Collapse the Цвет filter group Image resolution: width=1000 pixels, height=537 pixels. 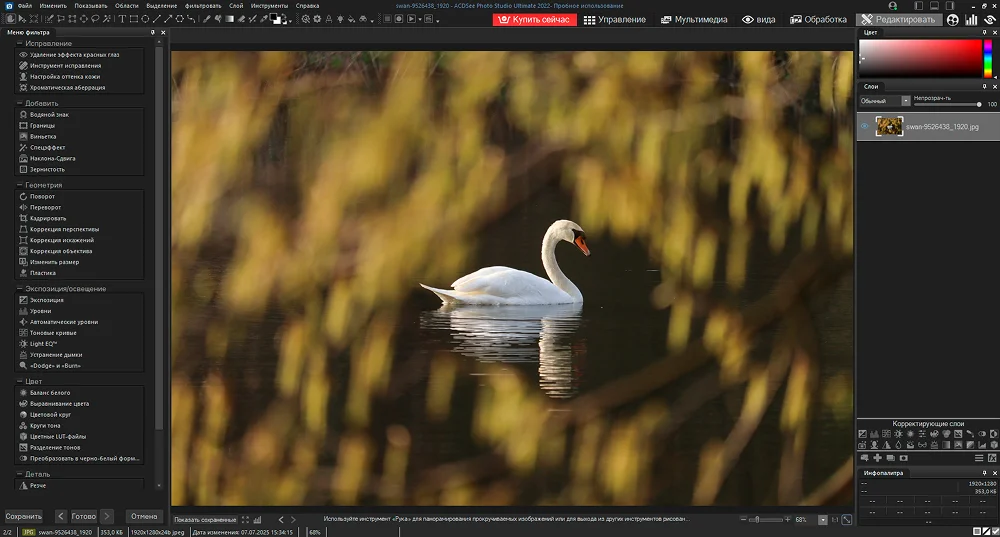[x=19, y=381]
